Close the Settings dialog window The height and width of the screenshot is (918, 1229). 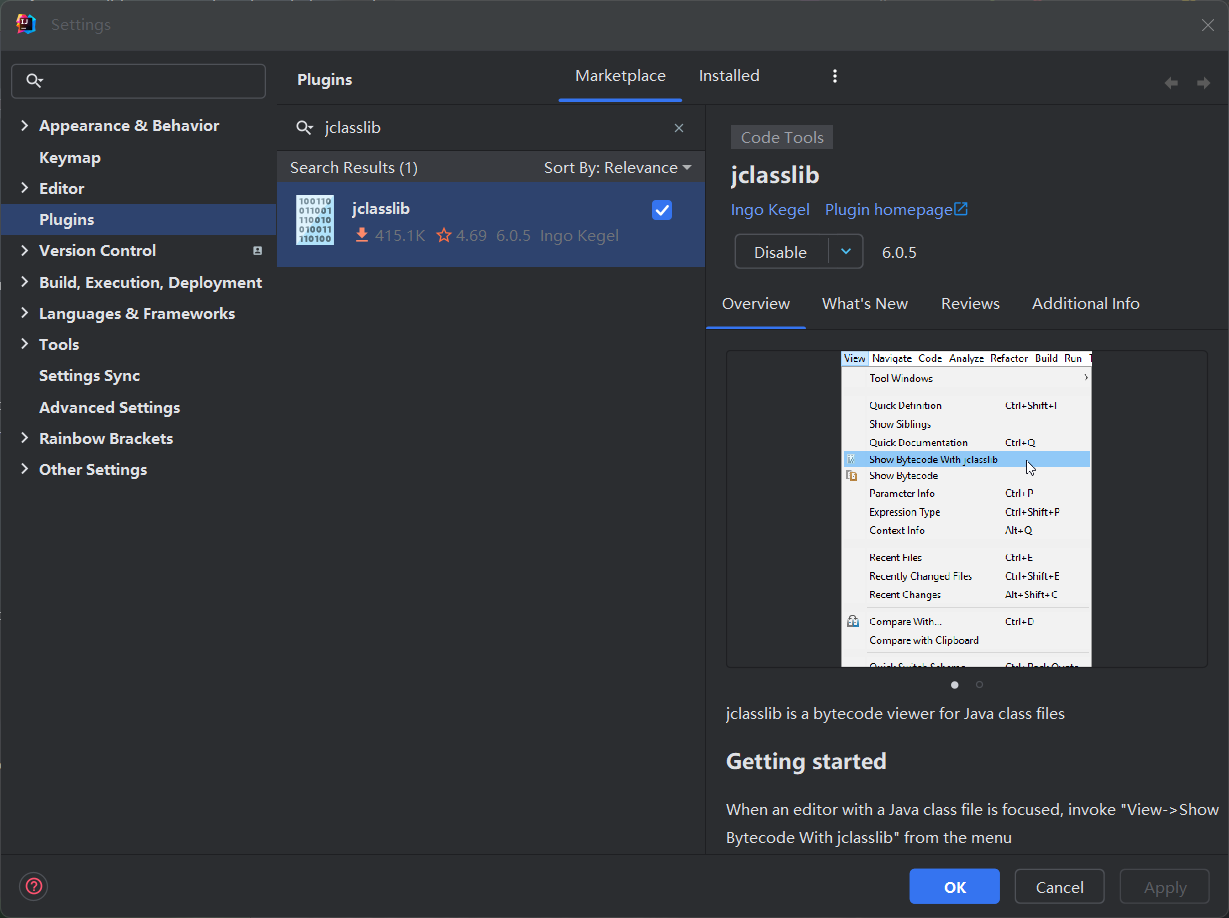click(x=1208, y=25)
